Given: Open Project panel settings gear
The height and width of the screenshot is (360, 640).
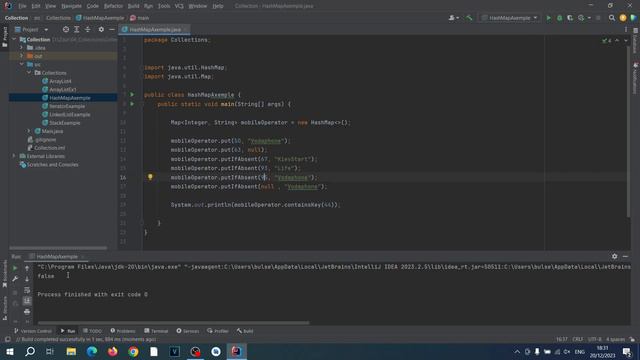Looking at the screenshot, I should point(101,29).
